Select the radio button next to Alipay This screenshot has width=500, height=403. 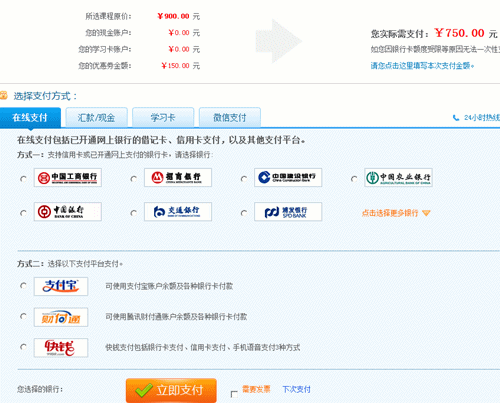tap(23, 286)
